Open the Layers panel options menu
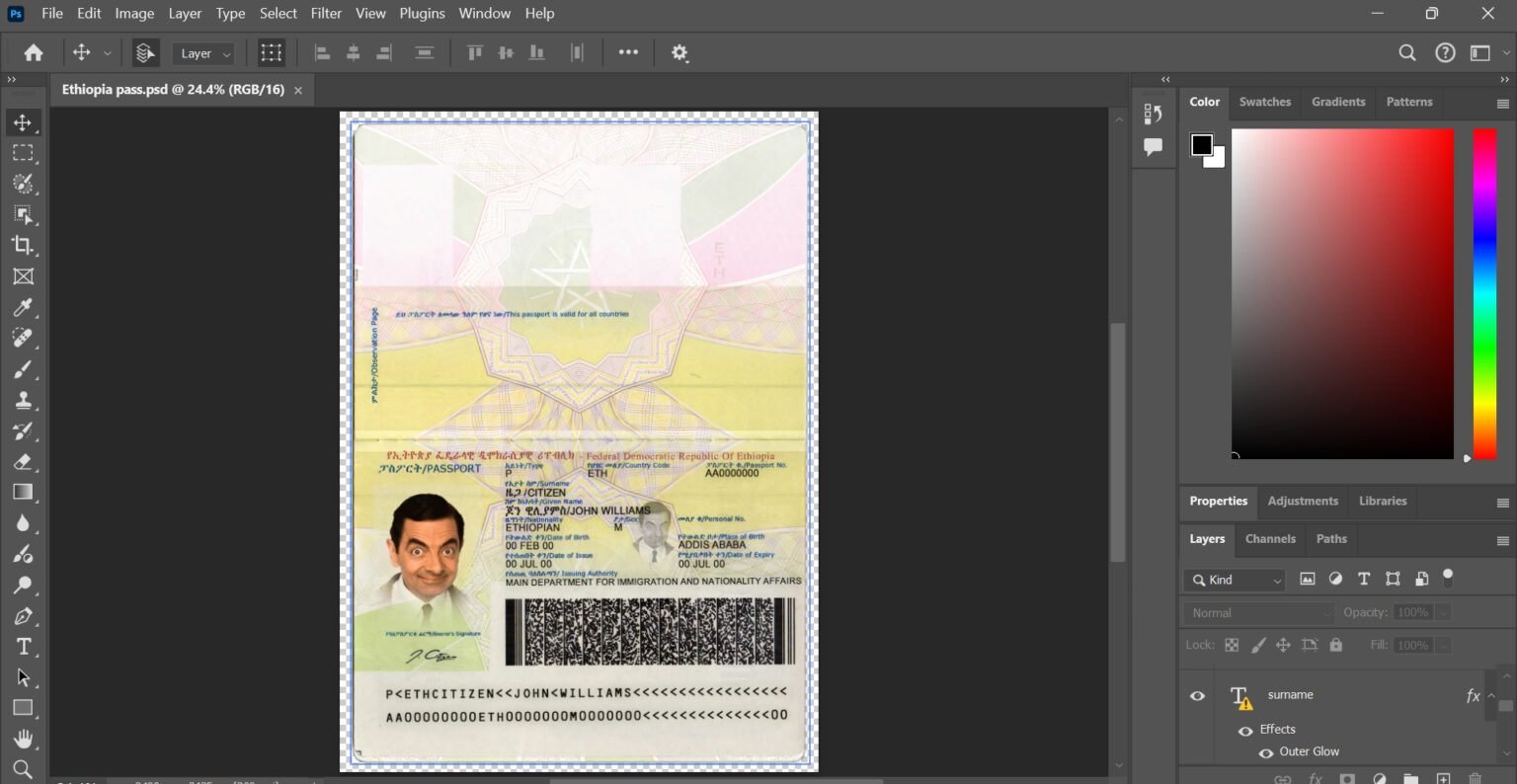Image resolution: width=1517 pixels, height=784 pixels. (x=1502, y=541)
